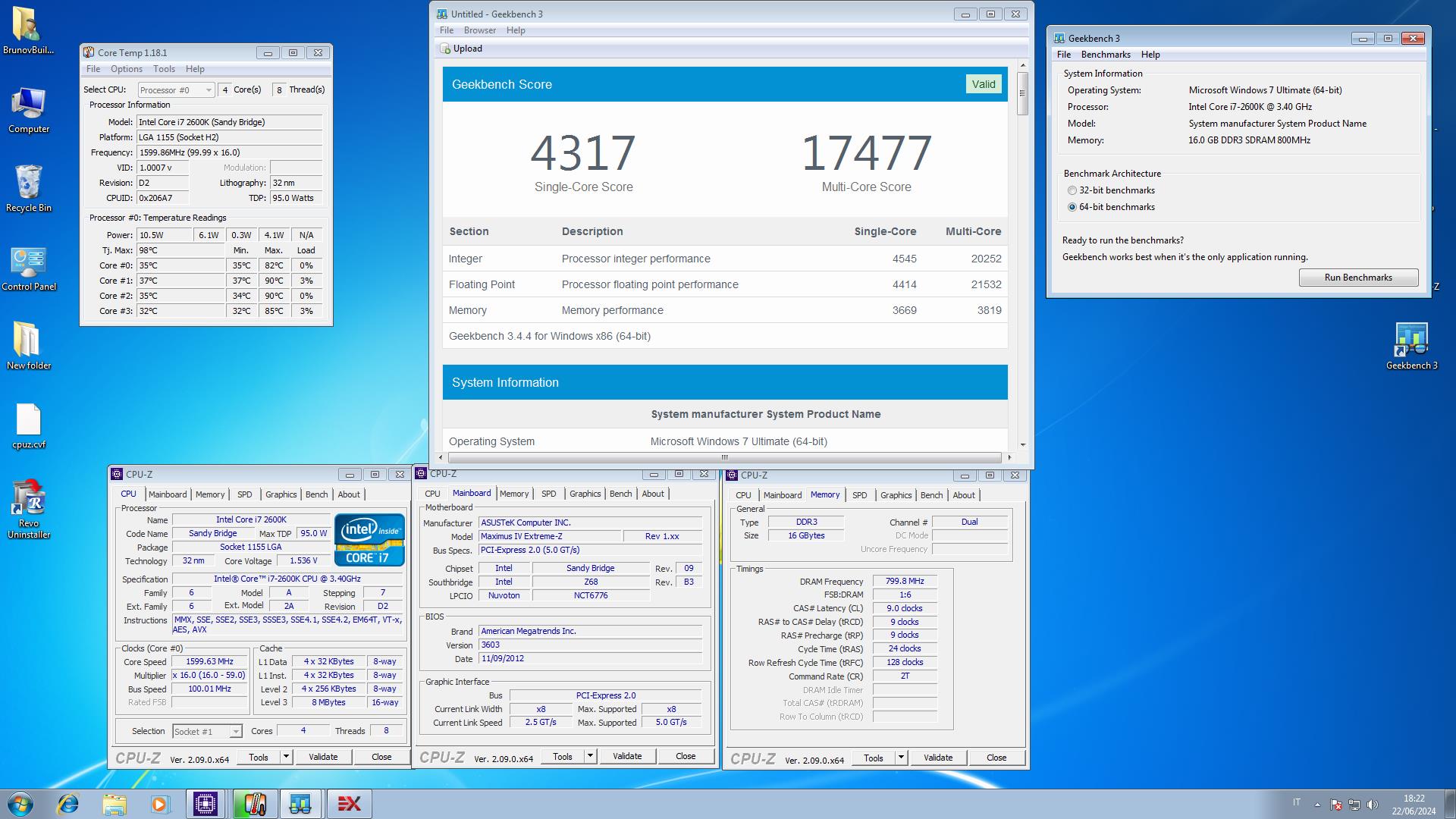The width and height of the screenshot is (1456, 819).
Task: Click the Single-Core score 4317
Action: coord(583,153)
